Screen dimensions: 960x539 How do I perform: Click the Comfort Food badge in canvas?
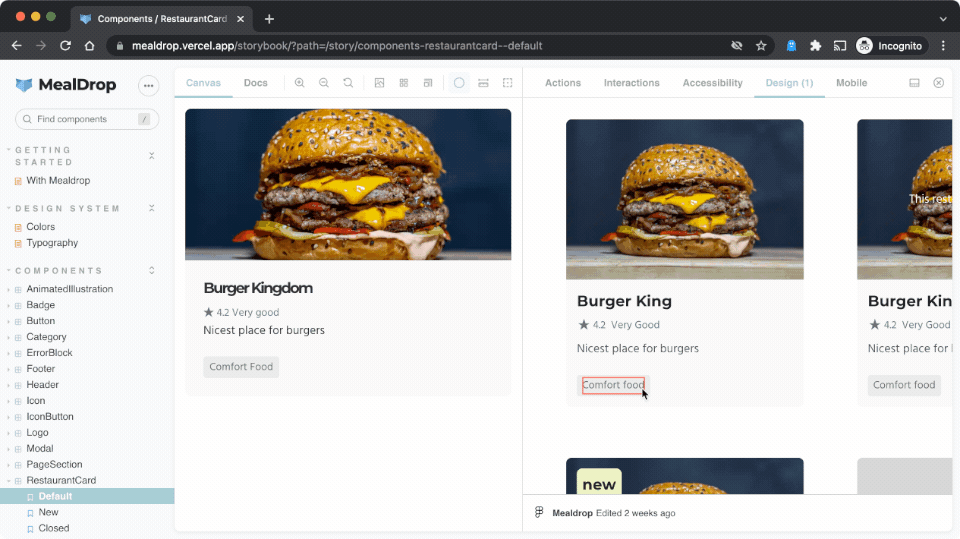(241, 366)
